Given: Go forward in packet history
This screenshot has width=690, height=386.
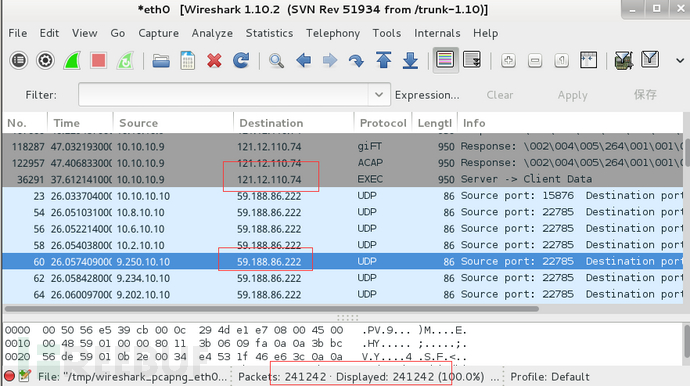Looking at the screenshot, I should 330,60.
